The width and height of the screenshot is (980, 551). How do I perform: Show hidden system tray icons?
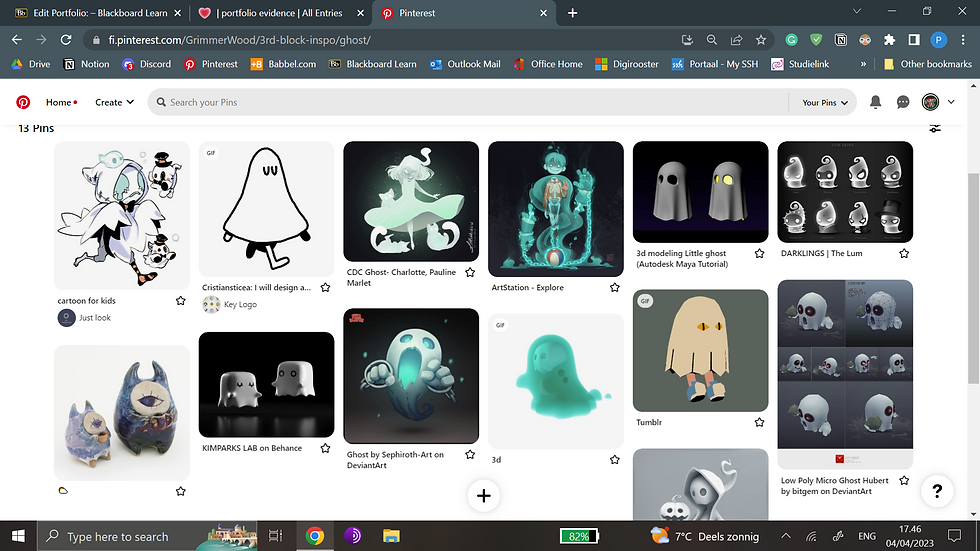pyautogui.click(x=786, y=536)
